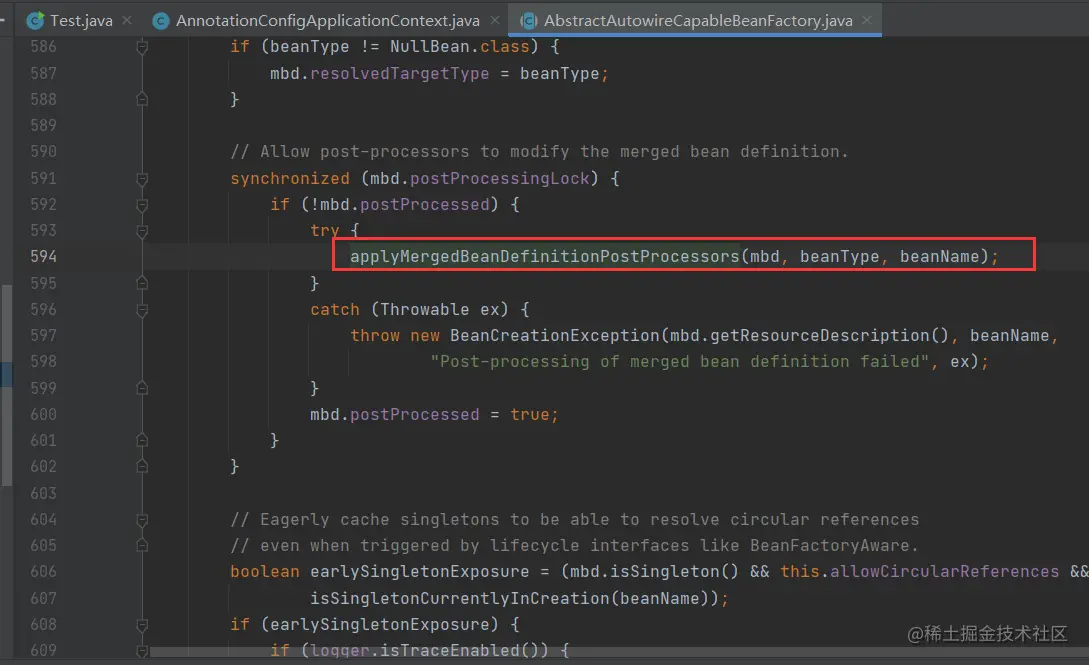This screenshot has height=665, width=1089.
Task: Switch to AnnotationConfigApplicationContext.java tab
Action: pyautogui.click(x=327, y=21)
